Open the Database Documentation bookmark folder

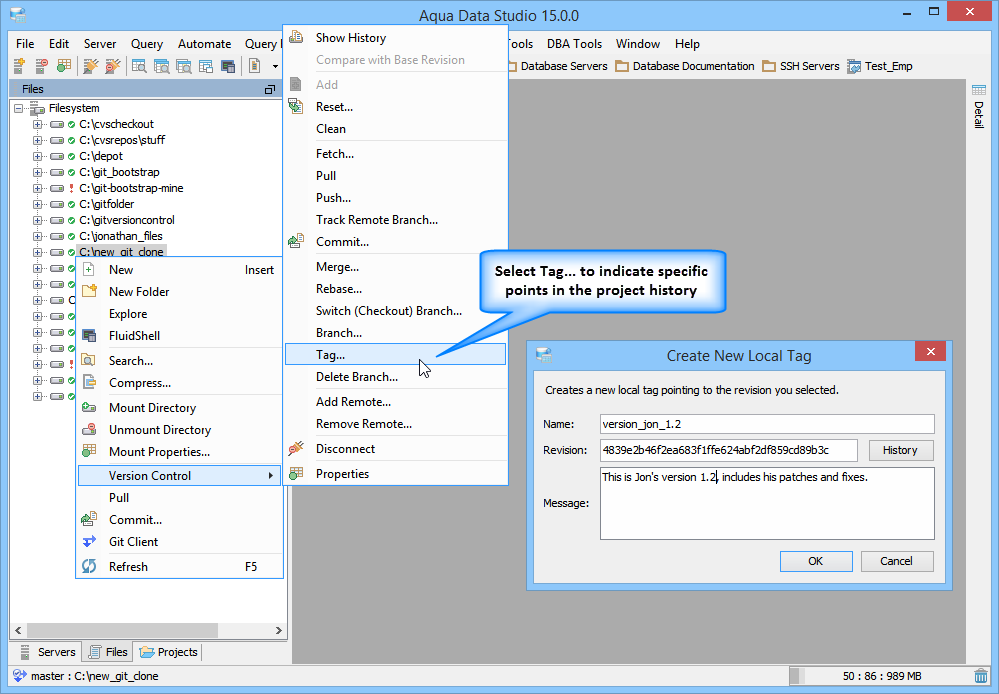(x=685, y=66)
